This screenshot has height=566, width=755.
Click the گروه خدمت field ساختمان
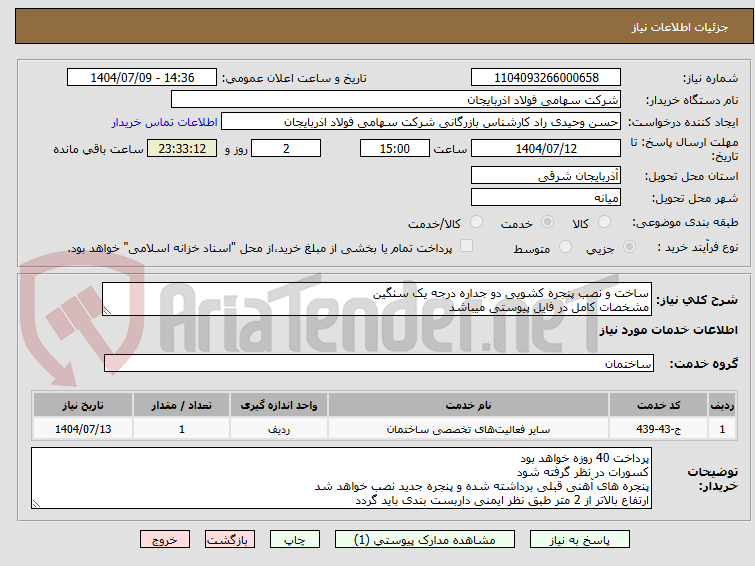tap(378, 363)
